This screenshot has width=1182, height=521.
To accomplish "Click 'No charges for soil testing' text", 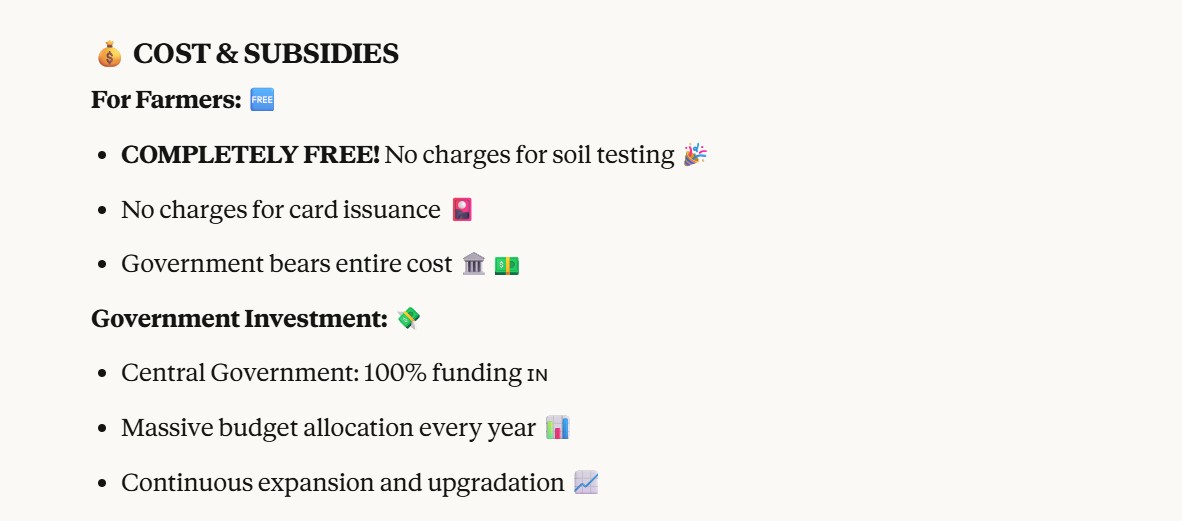I will click(x=529, y=155).
